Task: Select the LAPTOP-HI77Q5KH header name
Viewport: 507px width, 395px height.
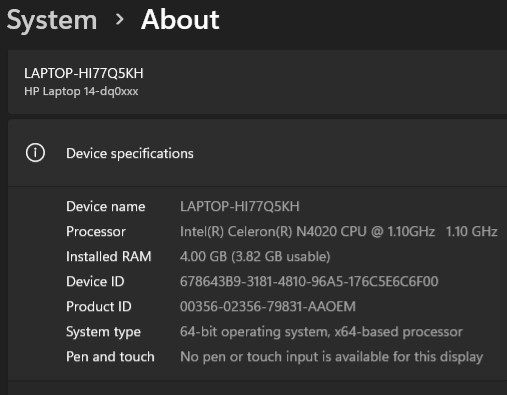Action: pos(84,73)
